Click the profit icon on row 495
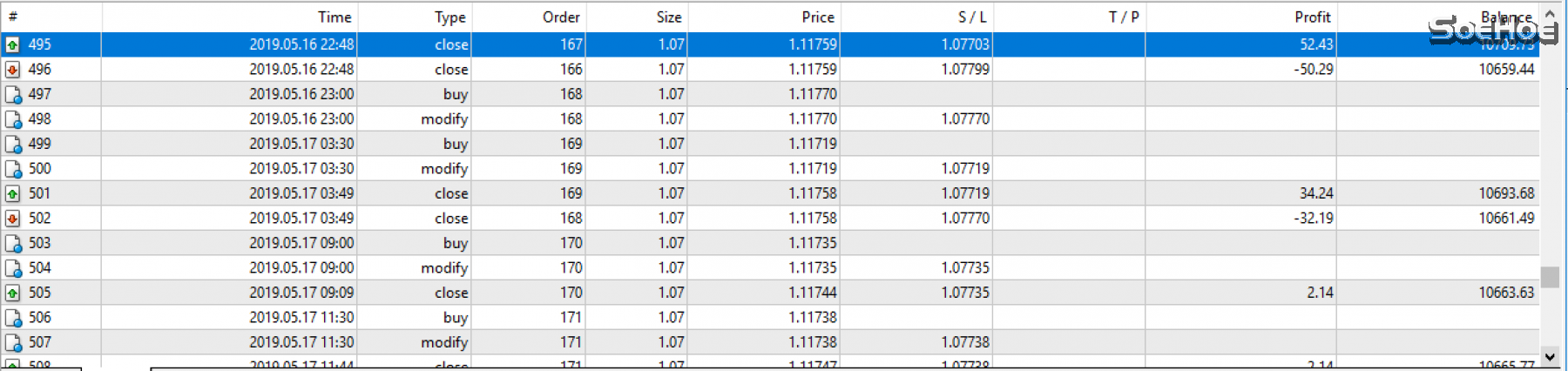The width and height of the screenshot is (1568, 371). [13, 44]
